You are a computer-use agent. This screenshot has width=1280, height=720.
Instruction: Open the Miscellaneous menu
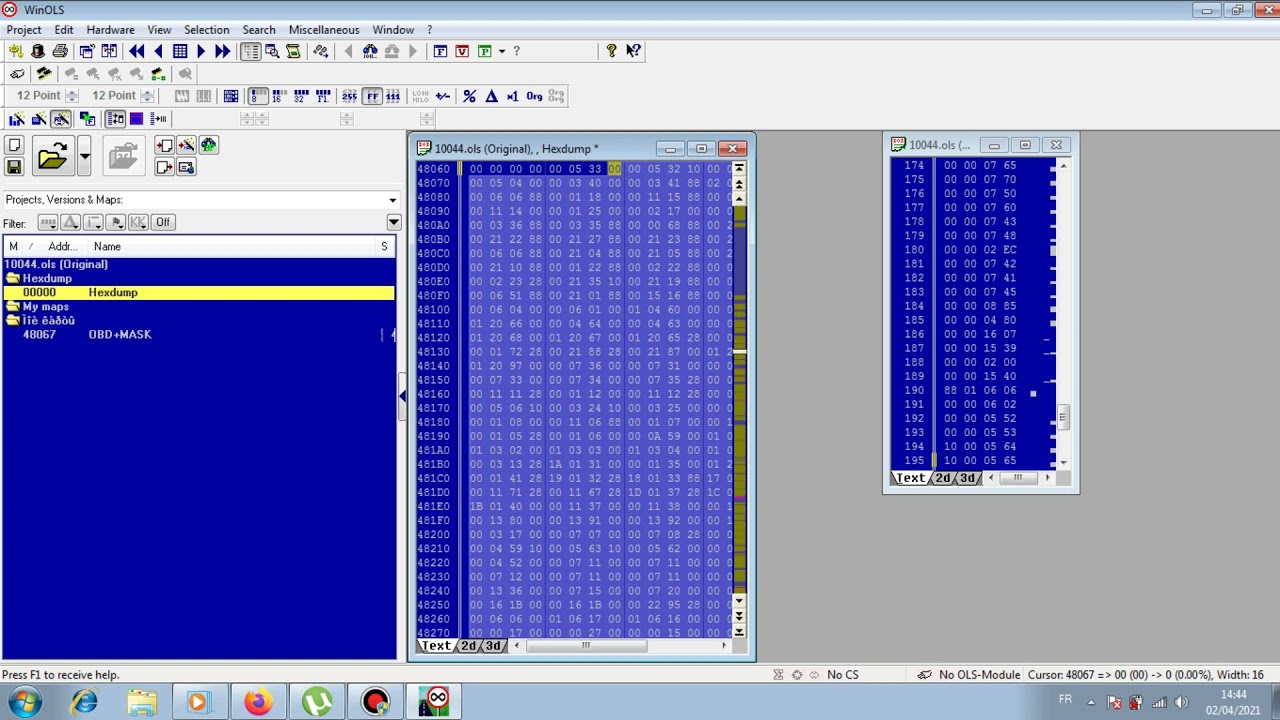click(x=324, y=30)
